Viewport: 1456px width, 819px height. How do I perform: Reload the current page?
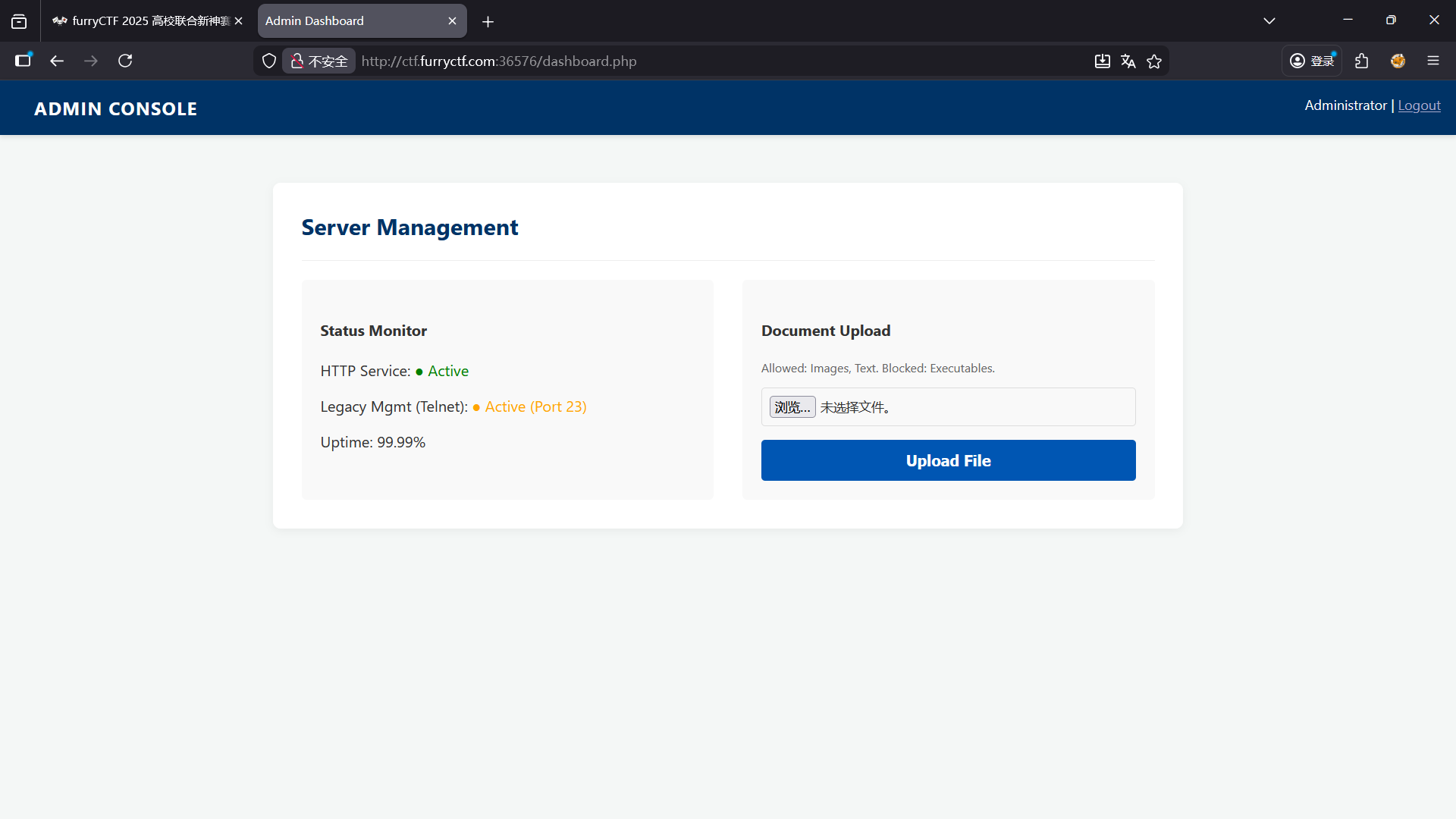click(125, 61)
